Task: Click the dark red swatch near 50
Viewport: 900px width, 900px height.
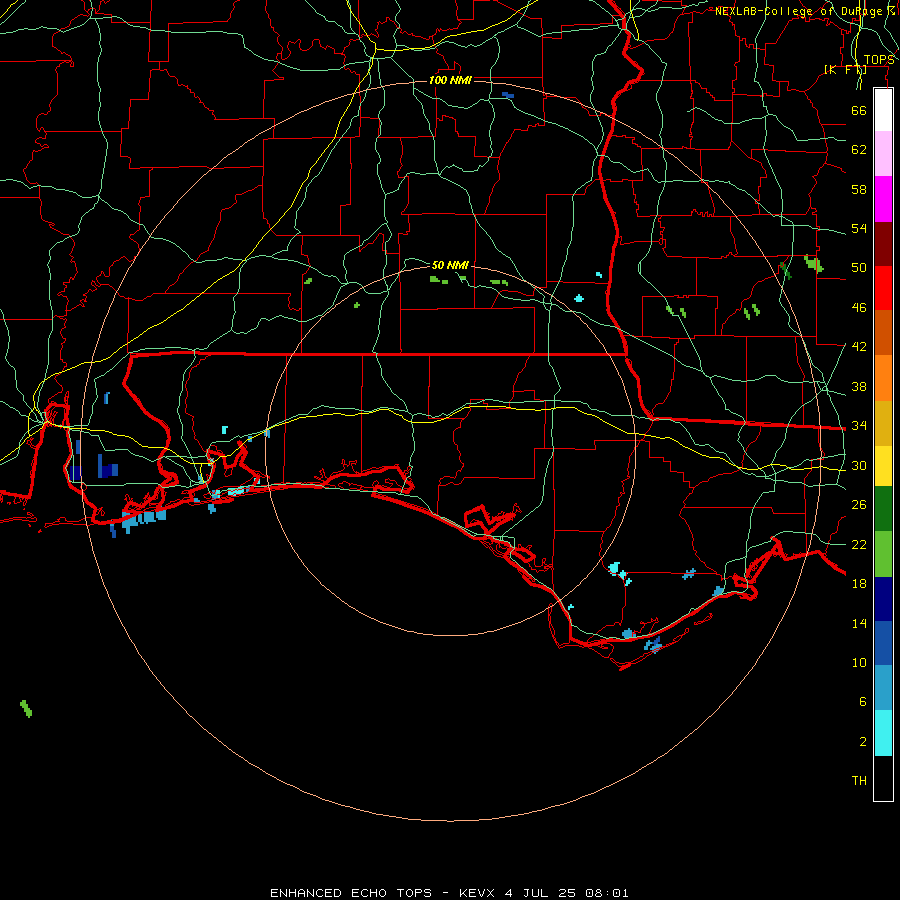Action: pos(883,244)
